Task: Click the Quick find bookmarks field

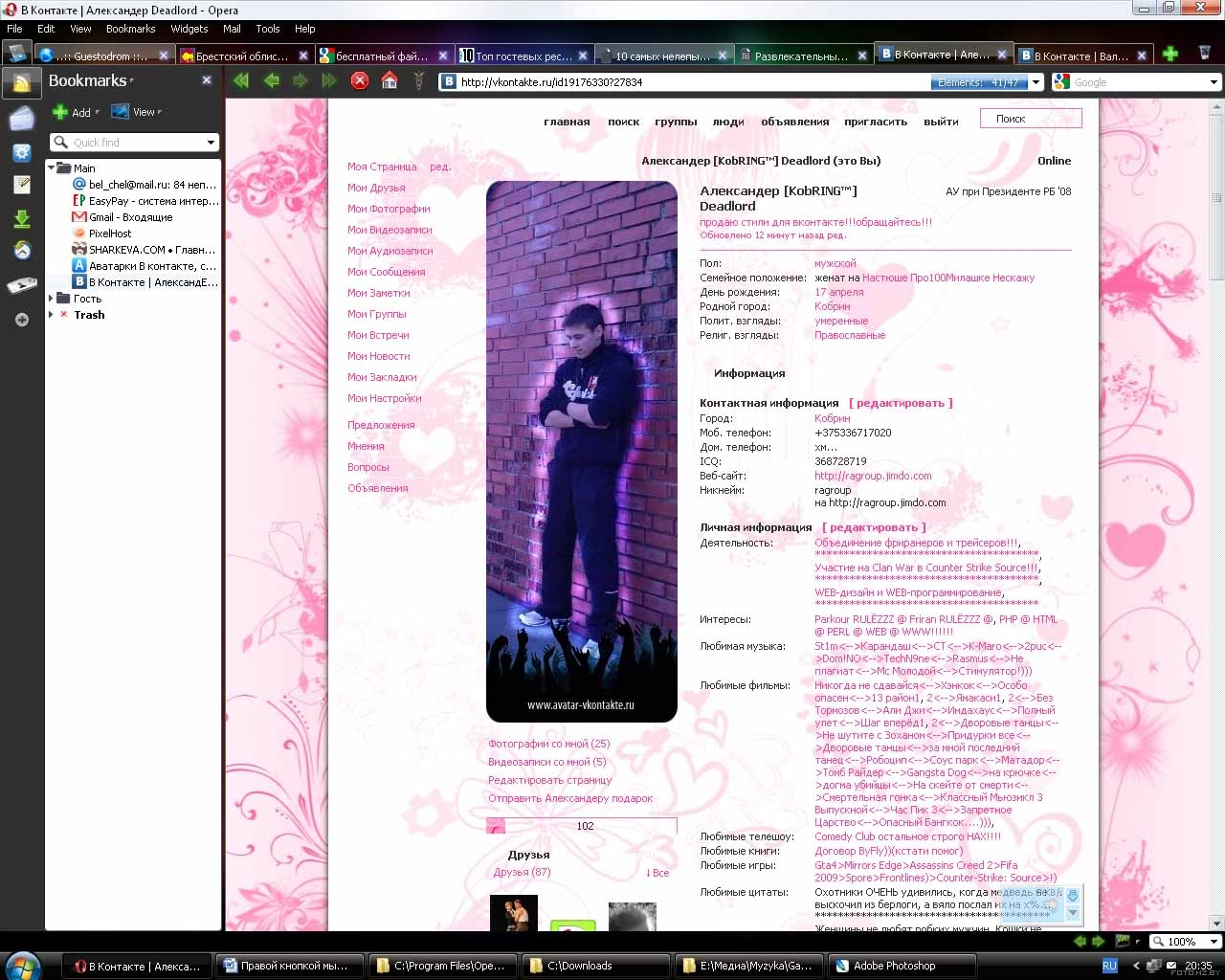Action: 134,143
